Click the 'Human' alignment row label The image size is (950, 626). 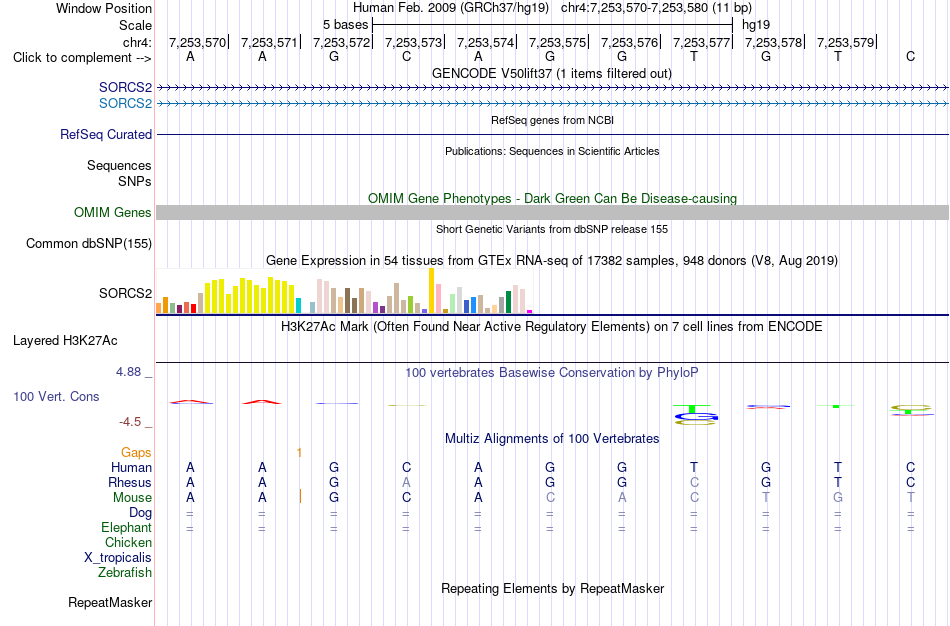point(131,468)
